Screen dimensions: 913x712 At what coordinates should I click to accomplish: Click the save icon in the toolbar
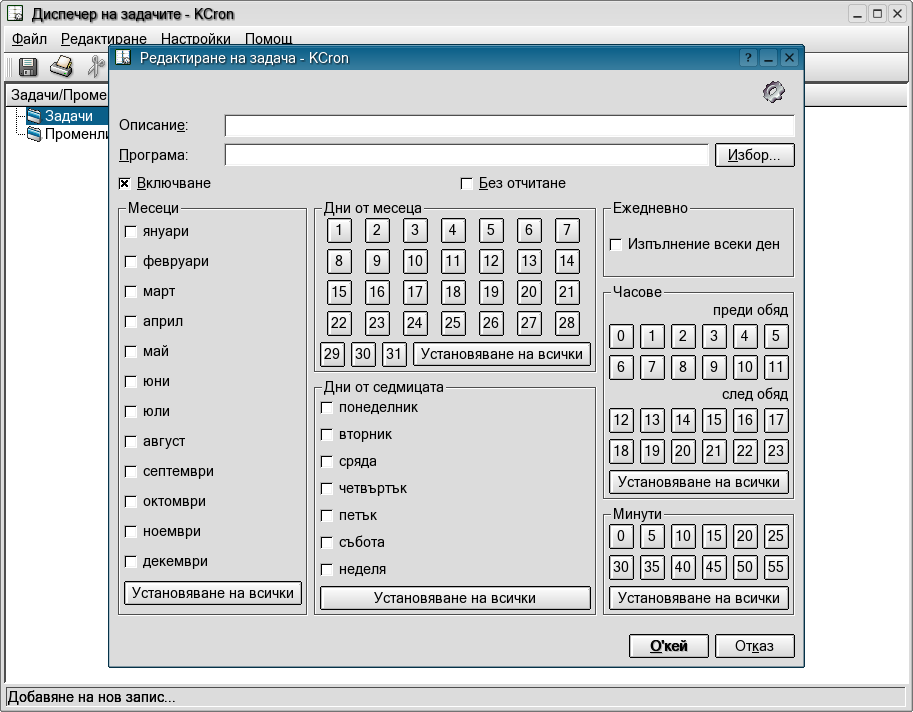pyautogui.click(x=28, y=67)
